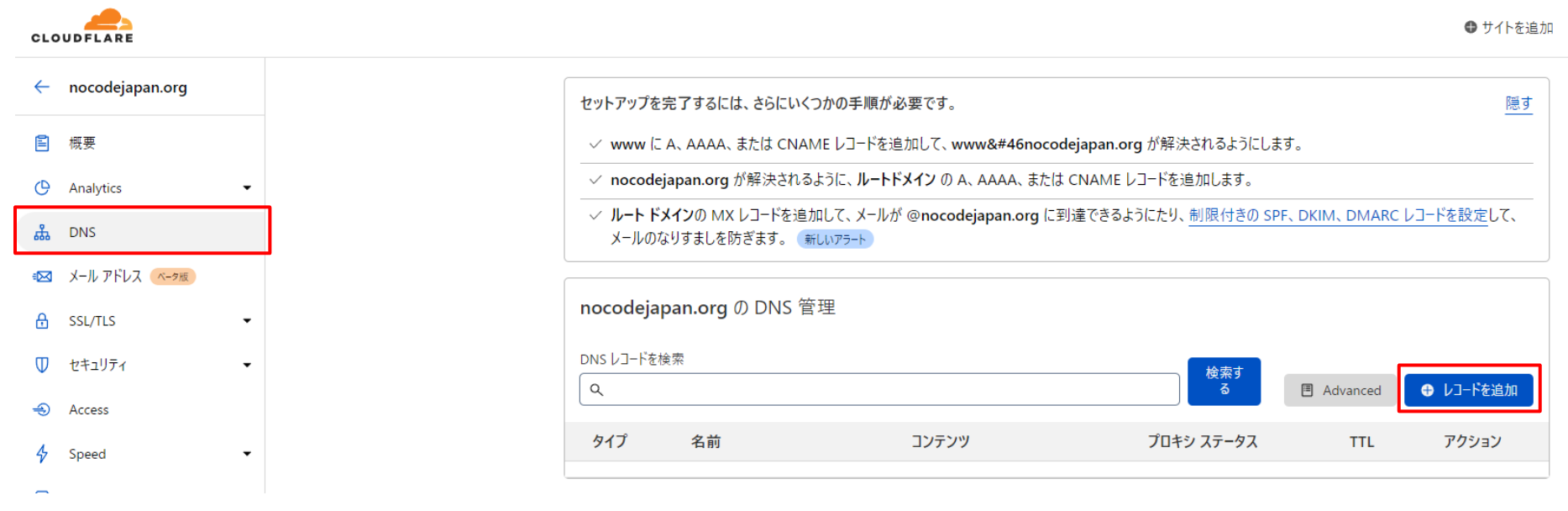Click the 検索する search button
This screenshot has width=1568, height=511.
coord(1224,381)
